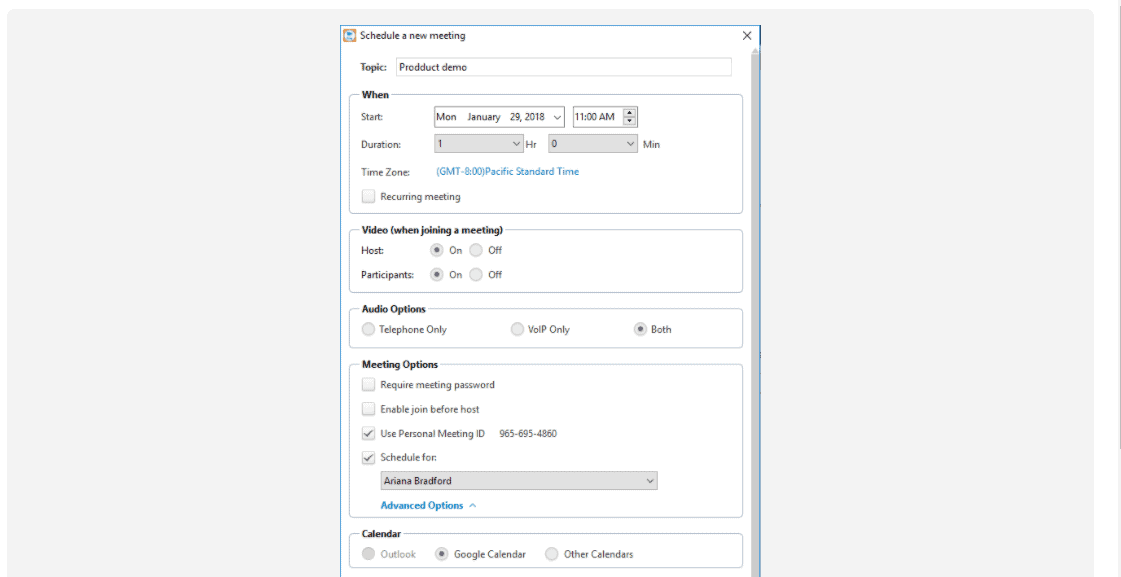Select Telephone Only audio option

[368, 330]
